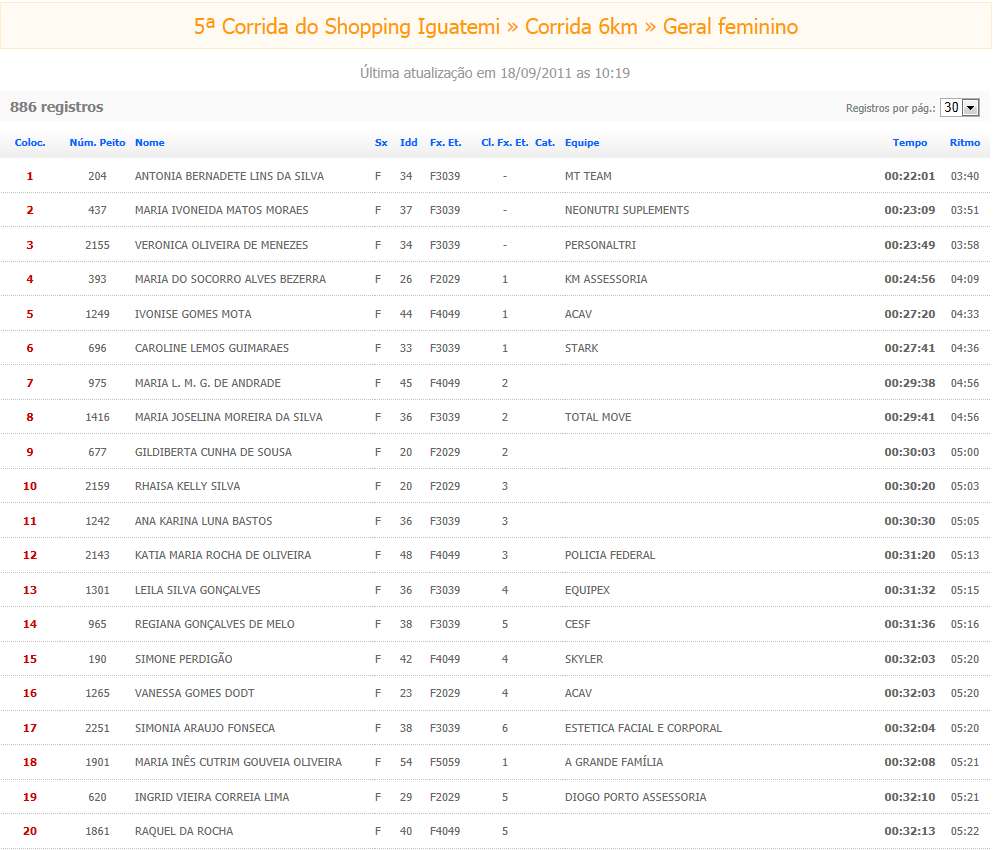Sort by Idd age column
The image size is (994, 850).
tap(408, 143)
